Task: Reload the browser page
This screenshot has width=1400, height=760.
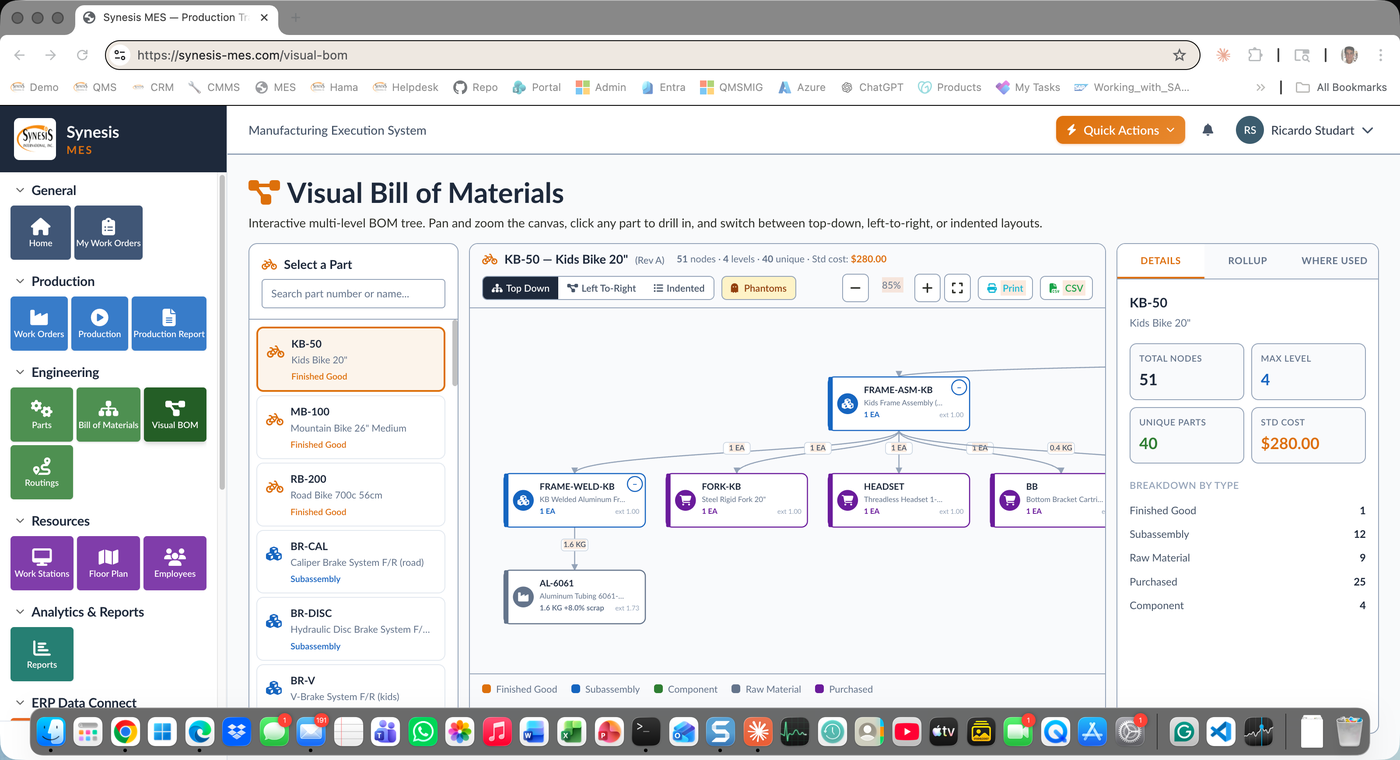Action: 82,55
